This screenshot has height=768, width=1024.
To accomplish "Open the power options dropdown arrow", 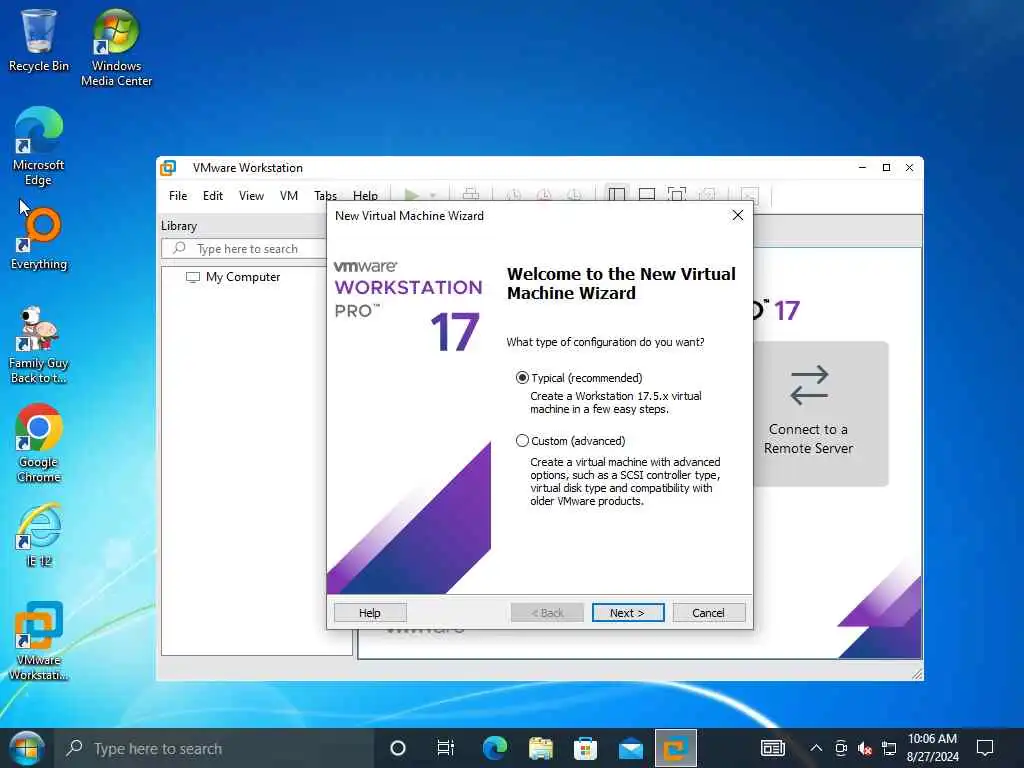I will [432, 195].
